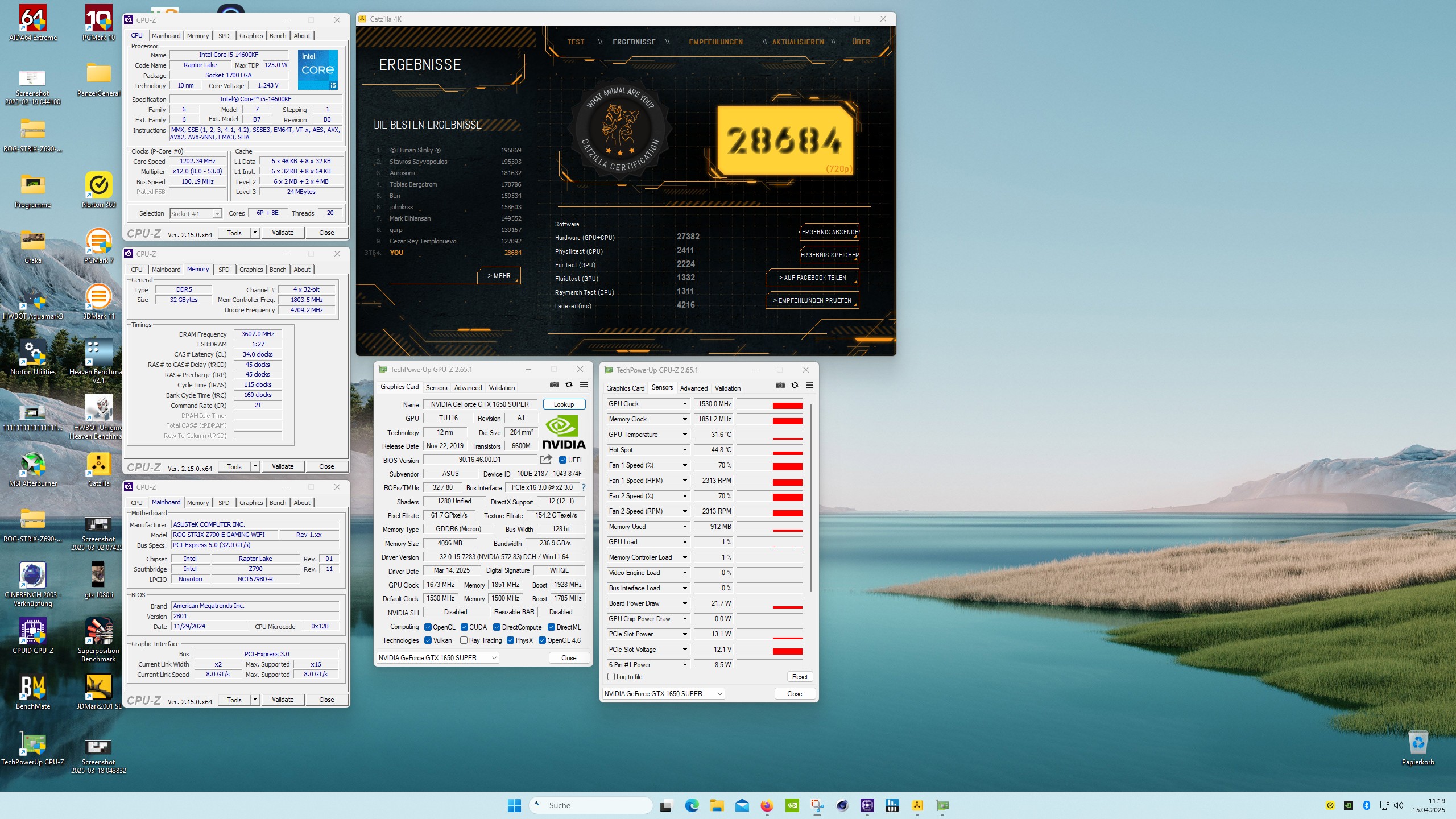
Task: Open Bench tab in top CPU-Z window
Action: pyautogui.click(x=278, y=36)
